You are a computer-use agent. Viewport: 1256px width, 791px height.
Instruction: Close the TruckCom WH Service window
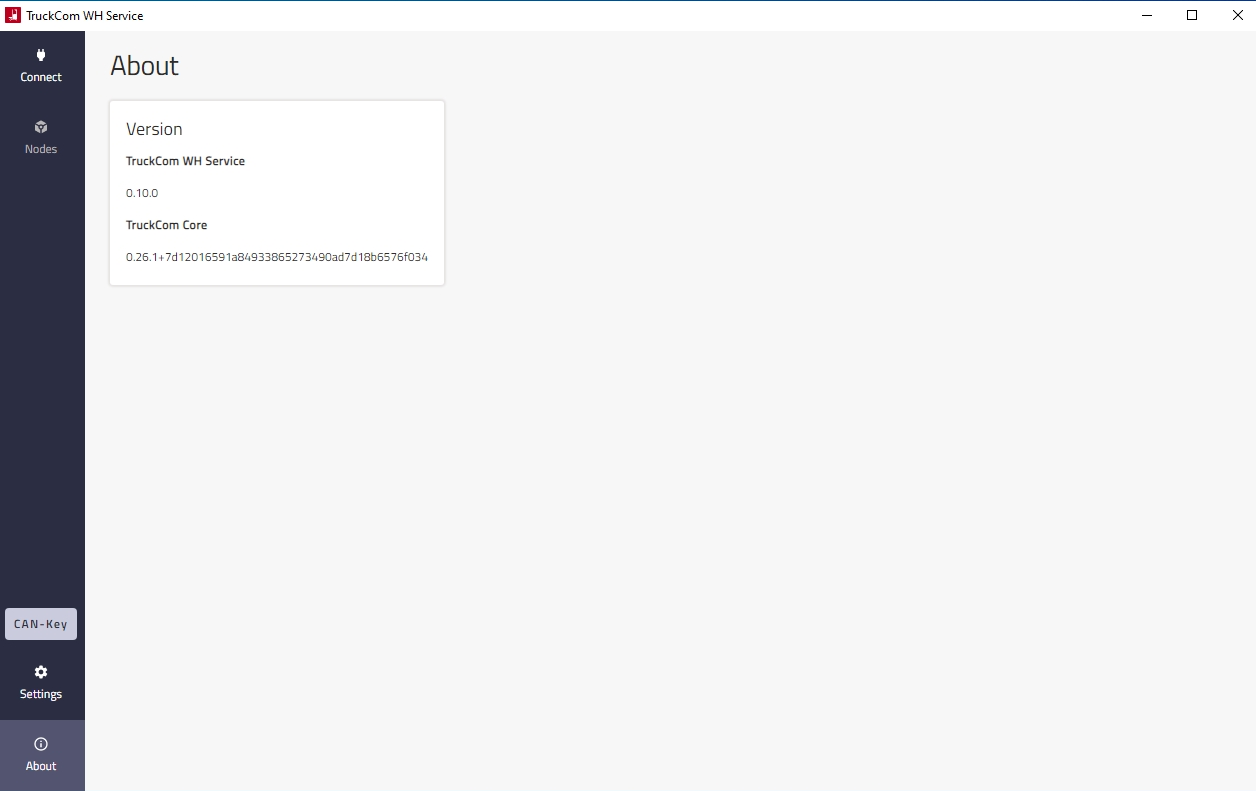tap(1237, 15)
